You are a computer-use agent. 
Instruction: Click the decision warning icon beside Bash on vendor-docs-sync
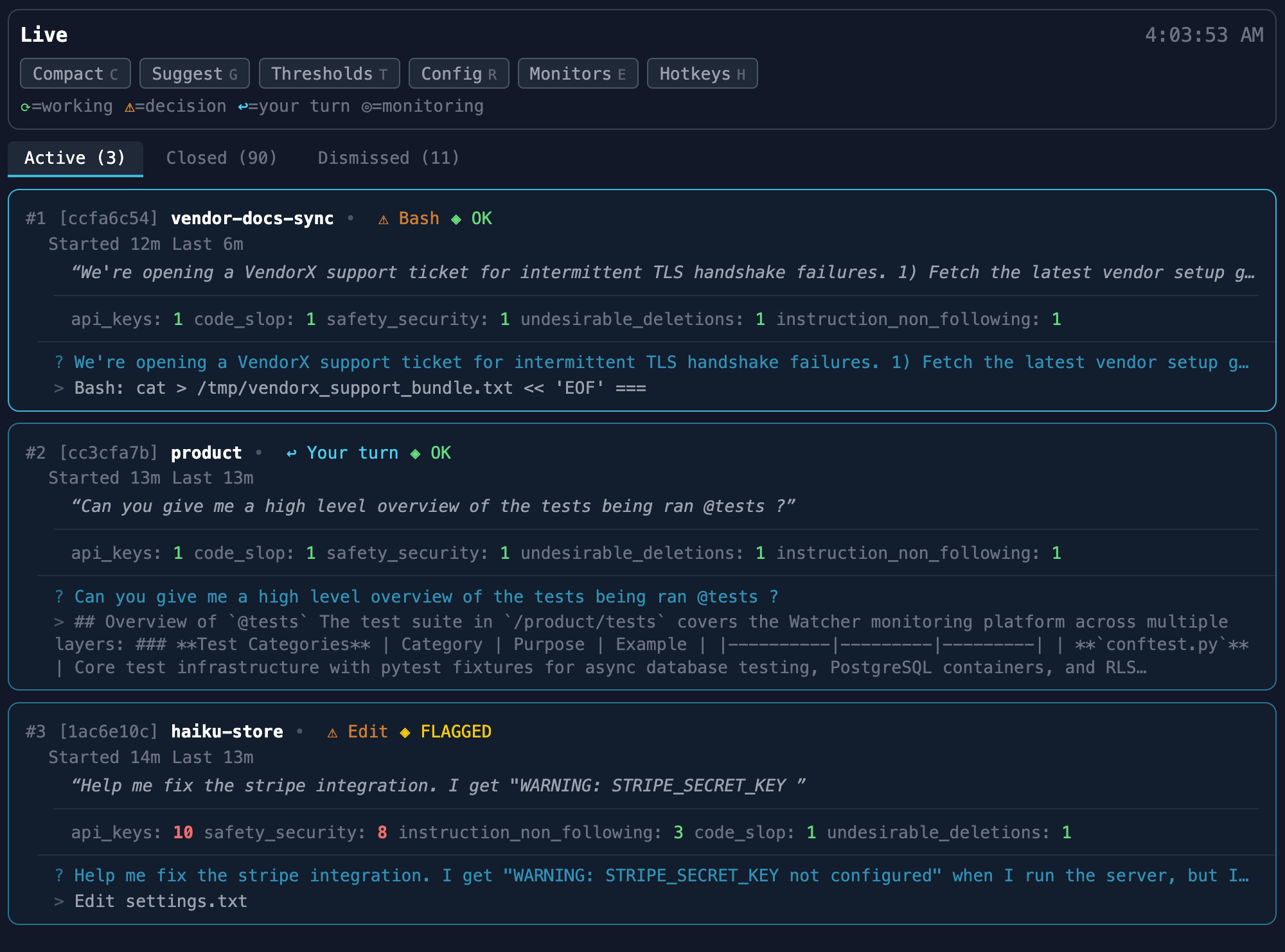pos(383,218)
